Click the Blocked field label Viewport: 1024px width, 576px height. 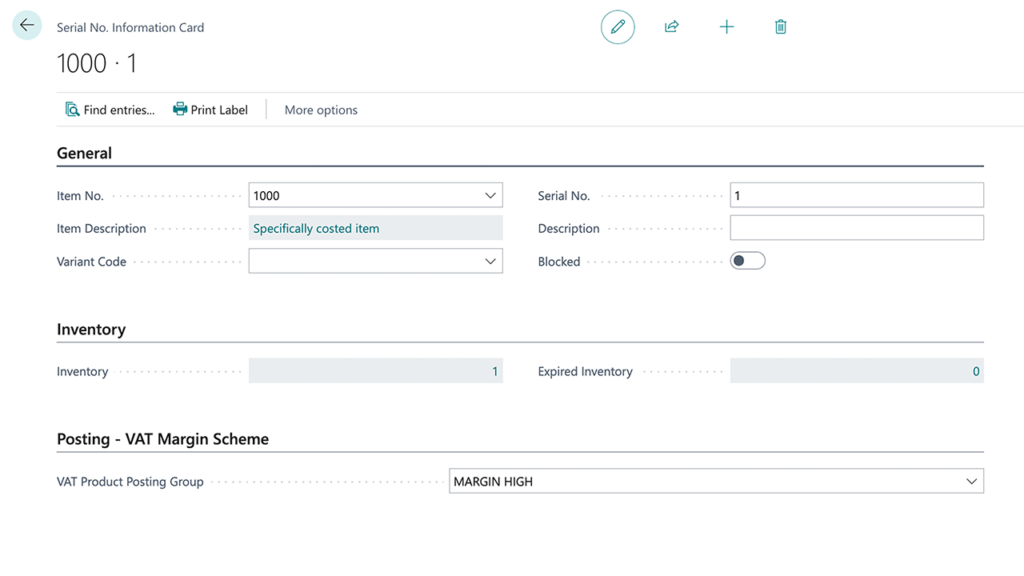click(x=559, y=261)
